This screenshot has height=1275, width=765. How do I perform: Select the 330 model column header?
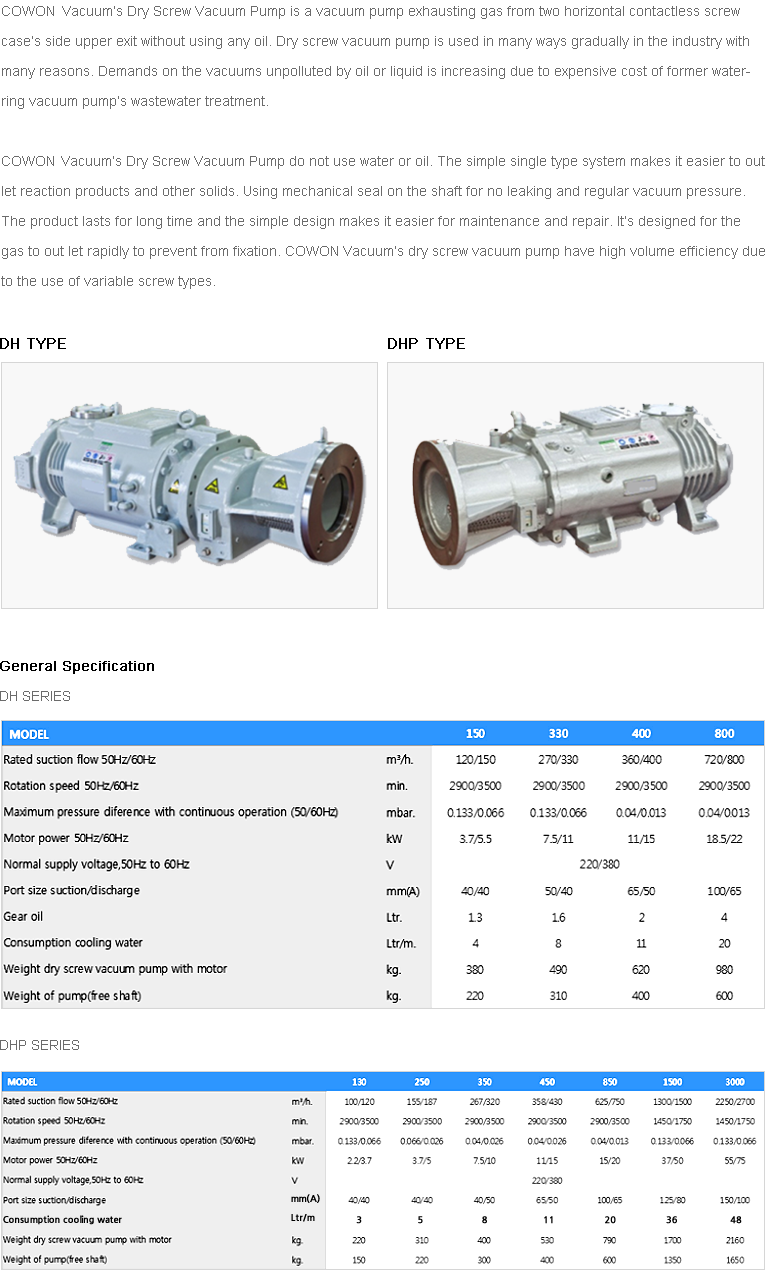click(x=558, y=734)
